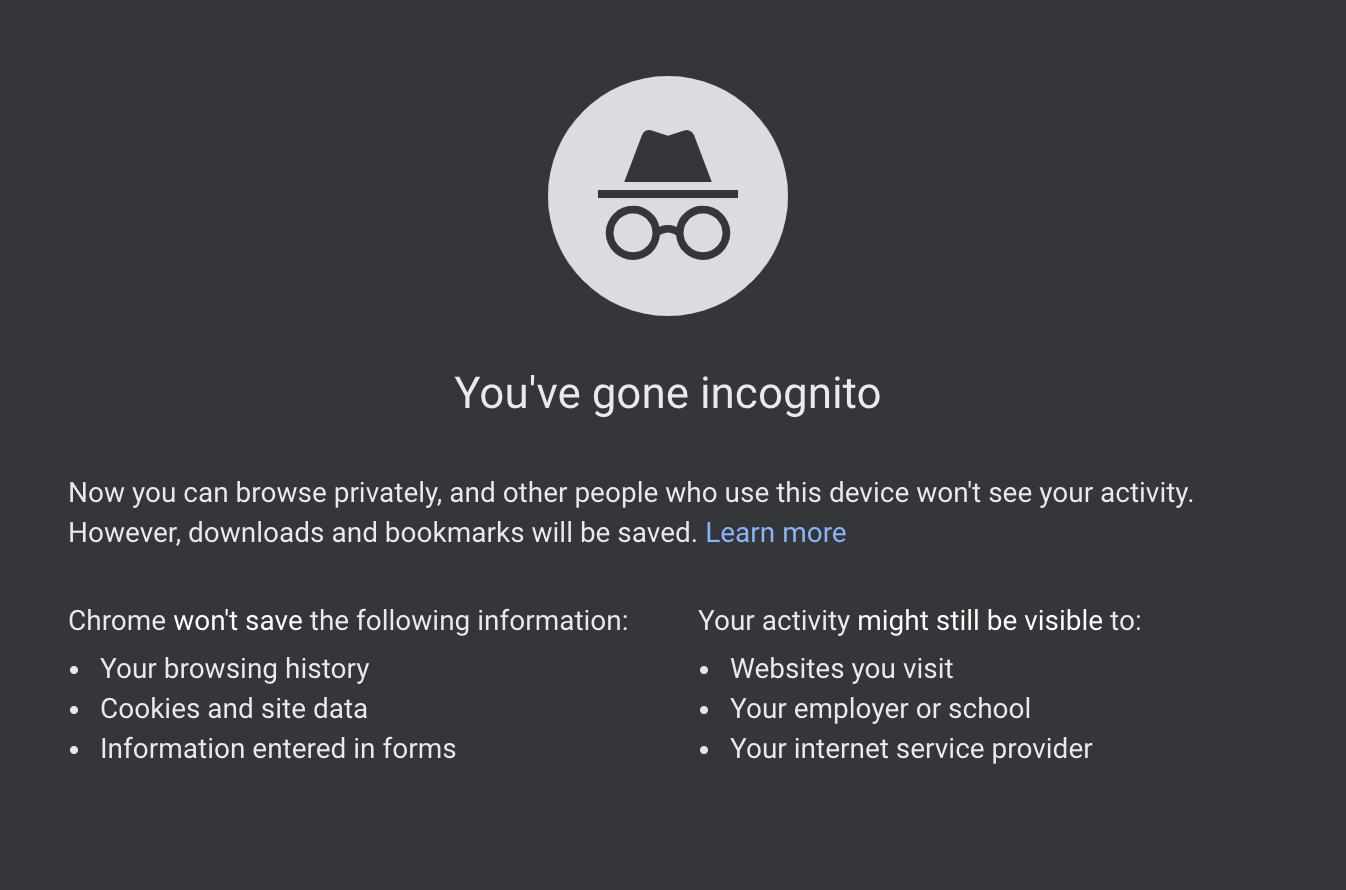The image size is (1346, 890).
Task: Click the bullet beside "Your browsing history"
Action: (x=74, y=670)
